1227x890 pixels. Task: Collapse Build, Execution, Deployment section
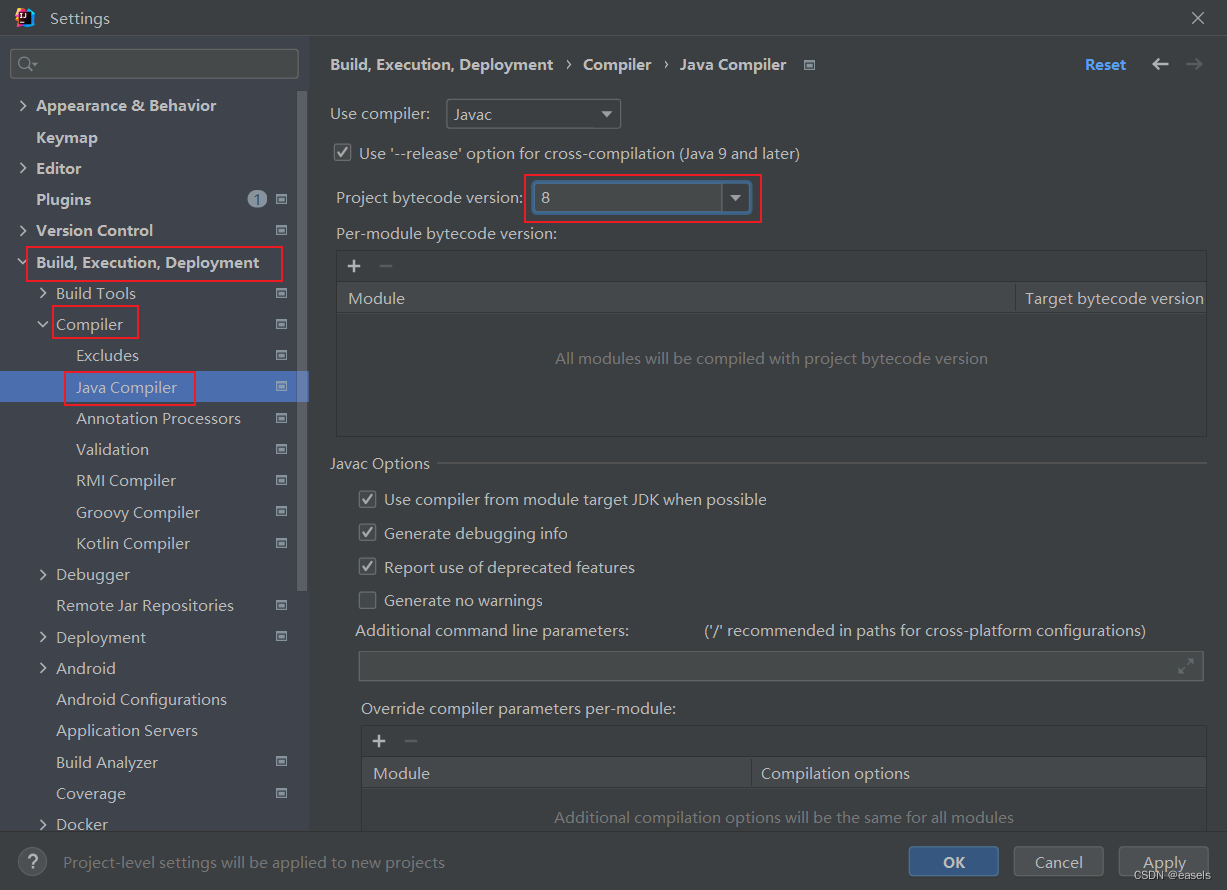click(x=23, y=262)
